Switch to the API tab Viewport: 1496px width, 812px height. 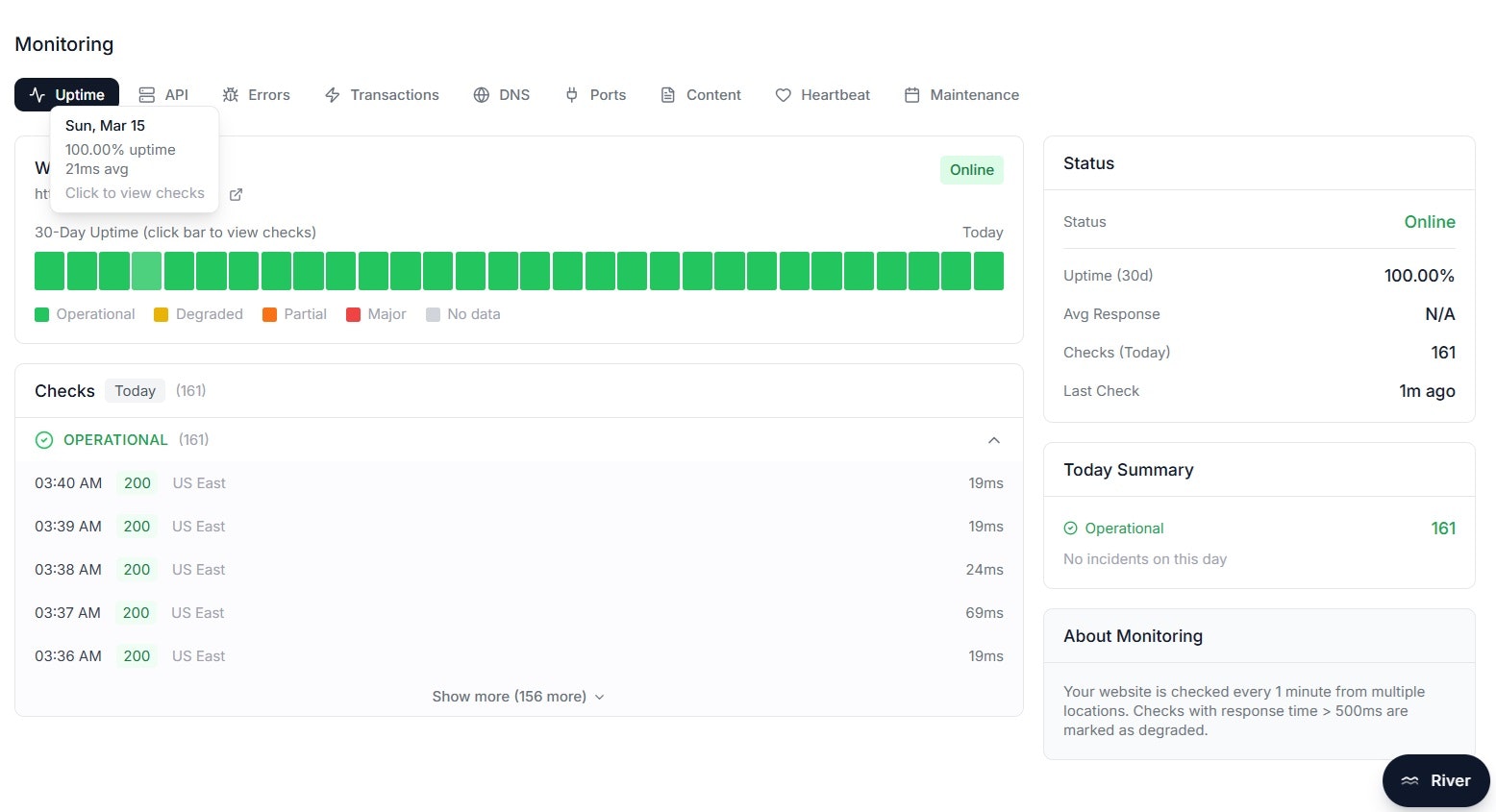[163, 94]
